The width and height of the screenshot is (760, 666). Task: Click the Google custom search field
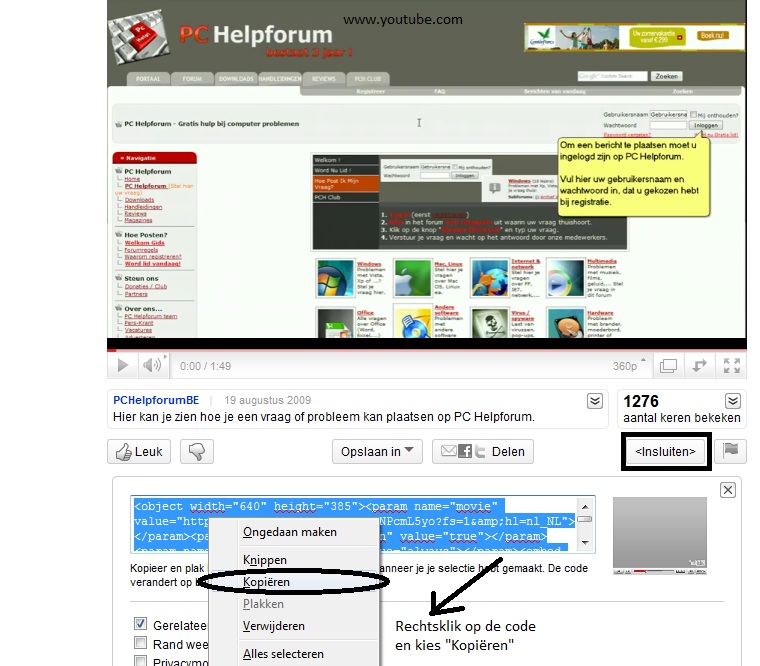(612, 76)
